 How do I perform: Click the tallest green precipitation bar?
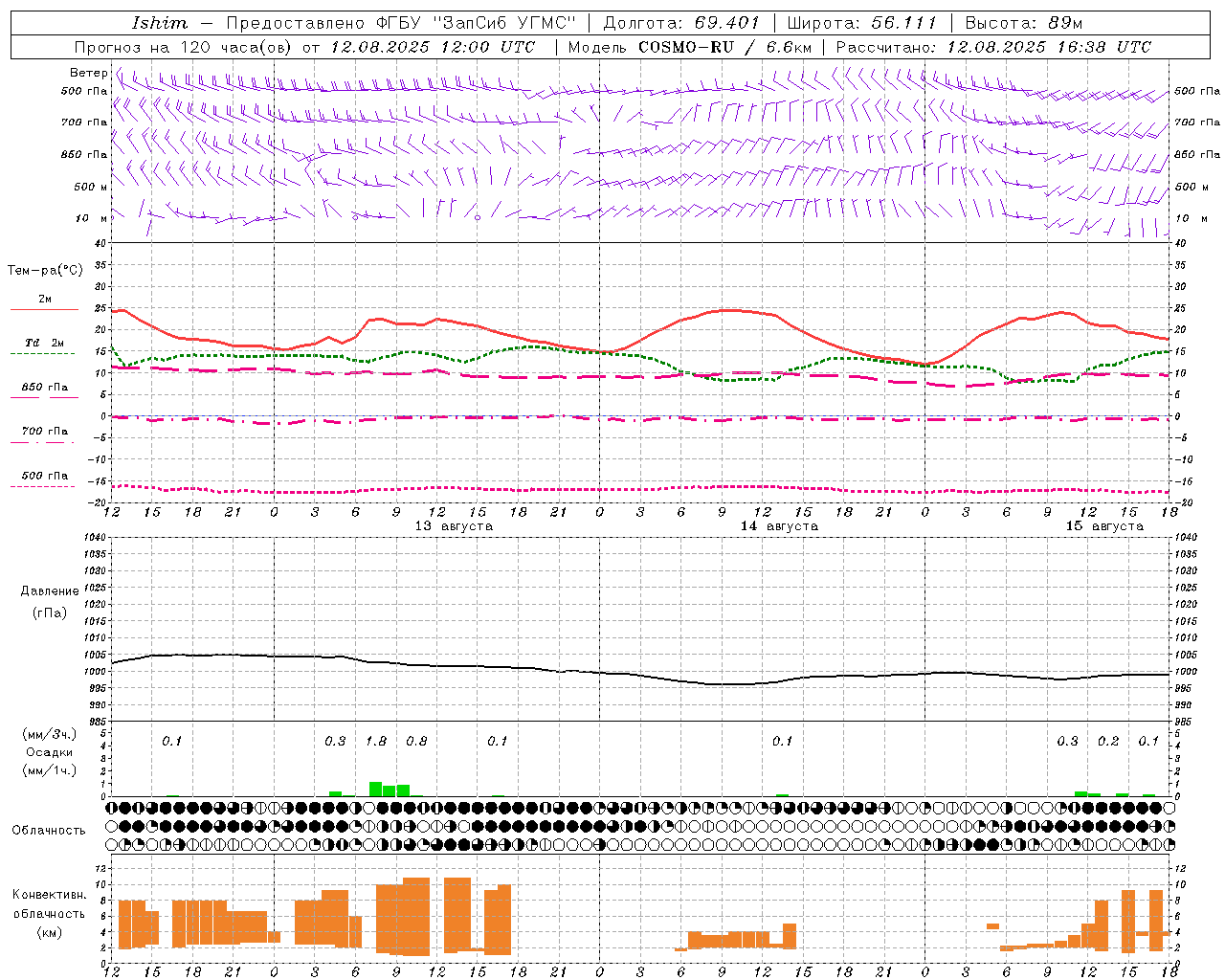[376, 789]
